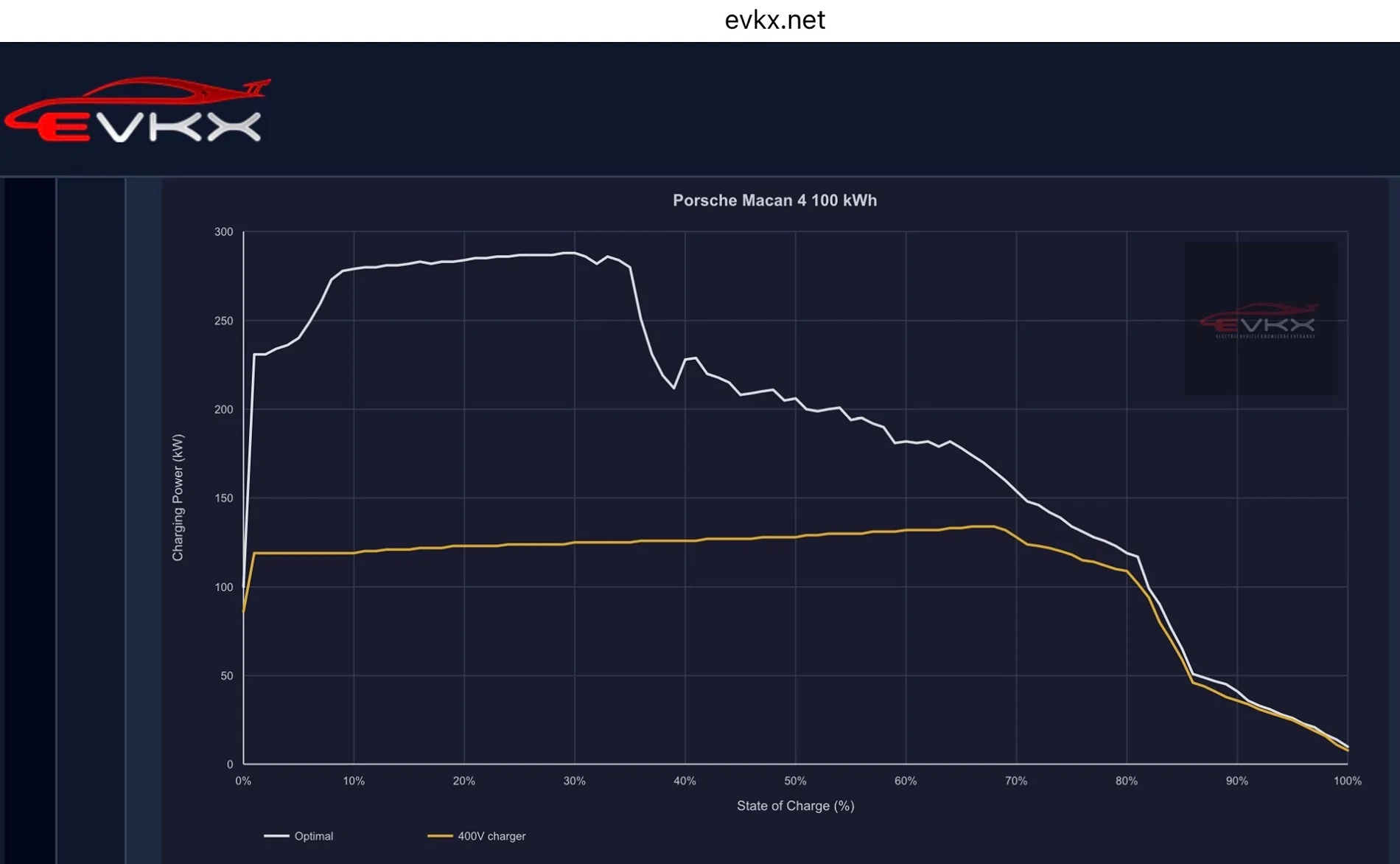Click the Charging Power (kW) axis title
The height and width of the screenshot is (864, 1400).
tap(178, 498)
